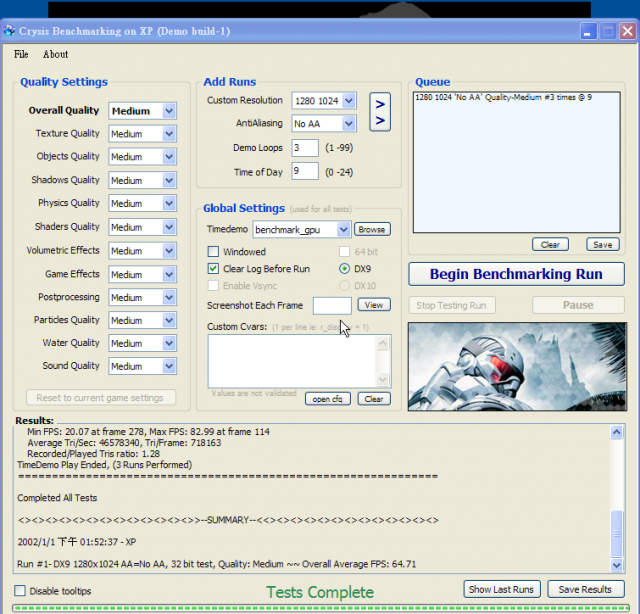Click the open cfg button
Viewport: 640px width, 614px height.
point(327,399)
